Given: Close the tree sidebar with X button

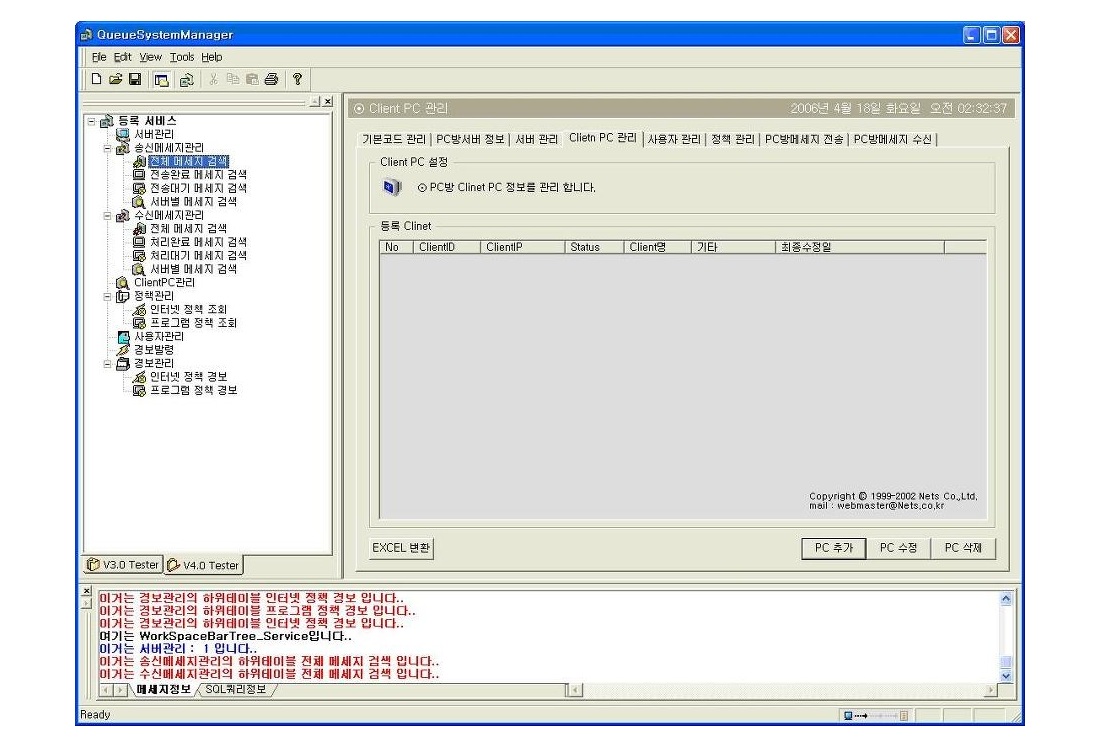Looking at the screenshot, I should click(x=328, y=102).
